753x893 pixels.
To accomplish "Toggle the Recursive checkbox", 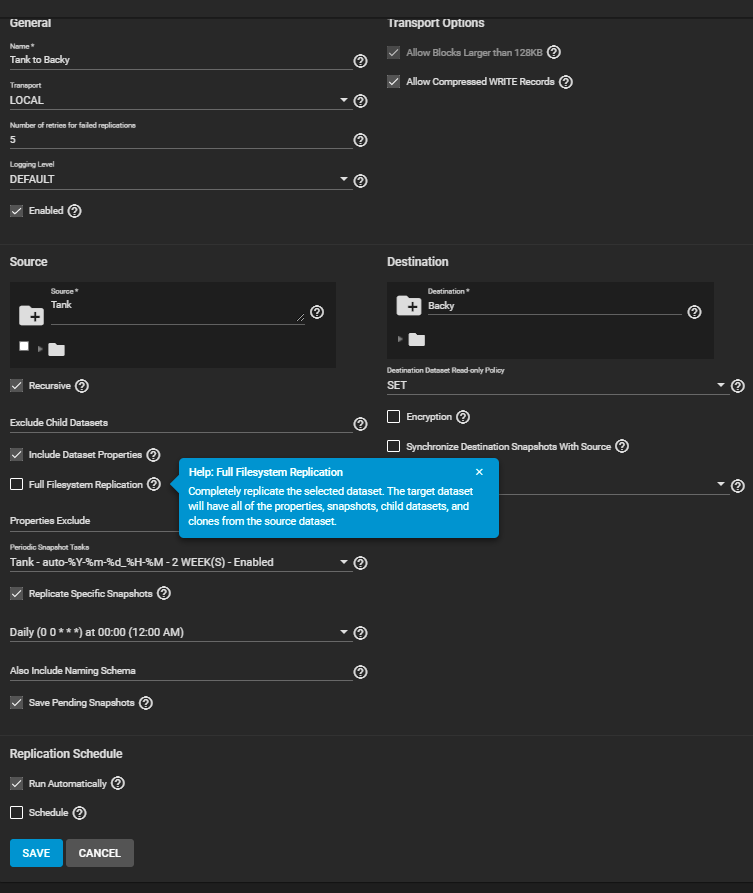I will point(17,386).
